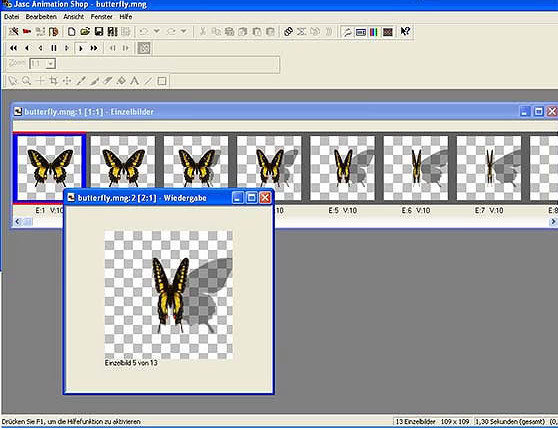This screenshot has width=558, height=430.
Task: Select the Text tool
Action: 135,81
